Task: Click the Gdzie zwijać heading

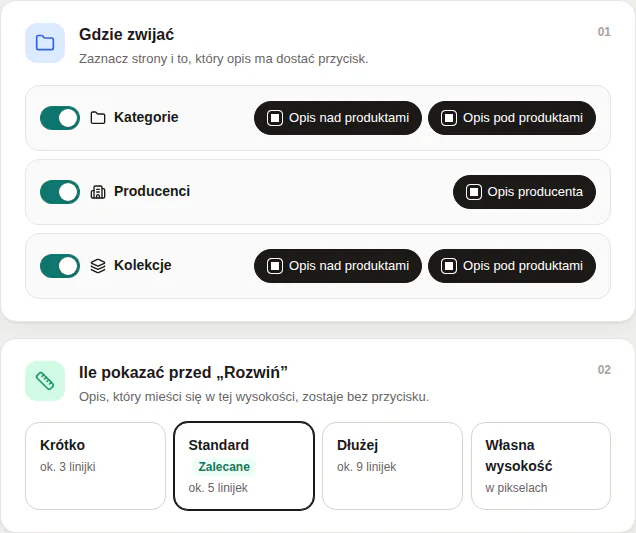Action: (x=127, y=34)
